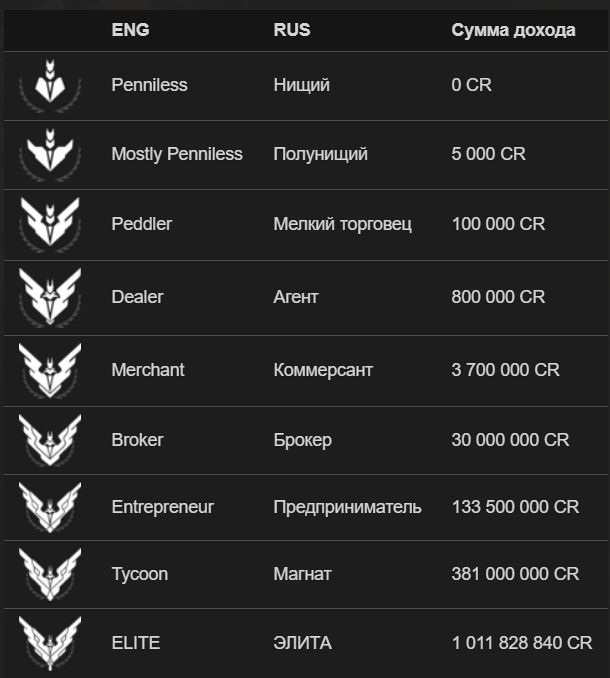Select the Mostly Penniless rank name

(177, 154)
